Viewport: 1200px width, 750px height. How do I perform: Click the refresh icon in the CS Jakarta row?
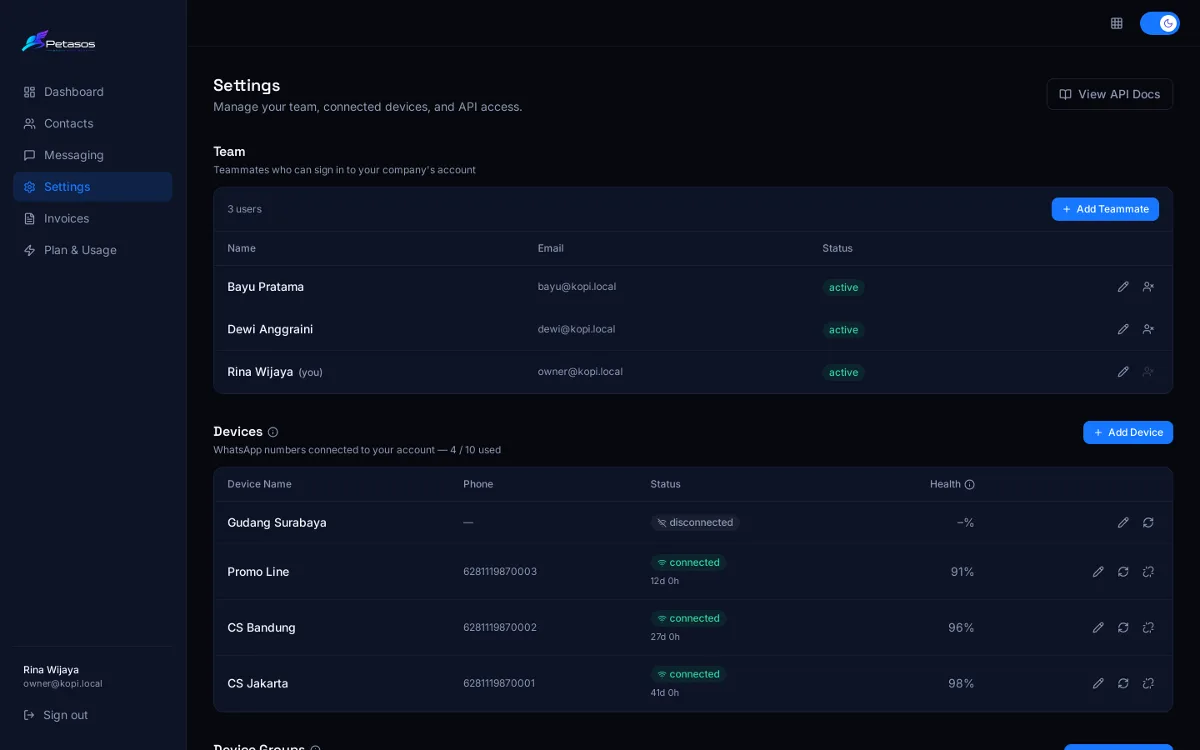click(x=1123, y=684)
